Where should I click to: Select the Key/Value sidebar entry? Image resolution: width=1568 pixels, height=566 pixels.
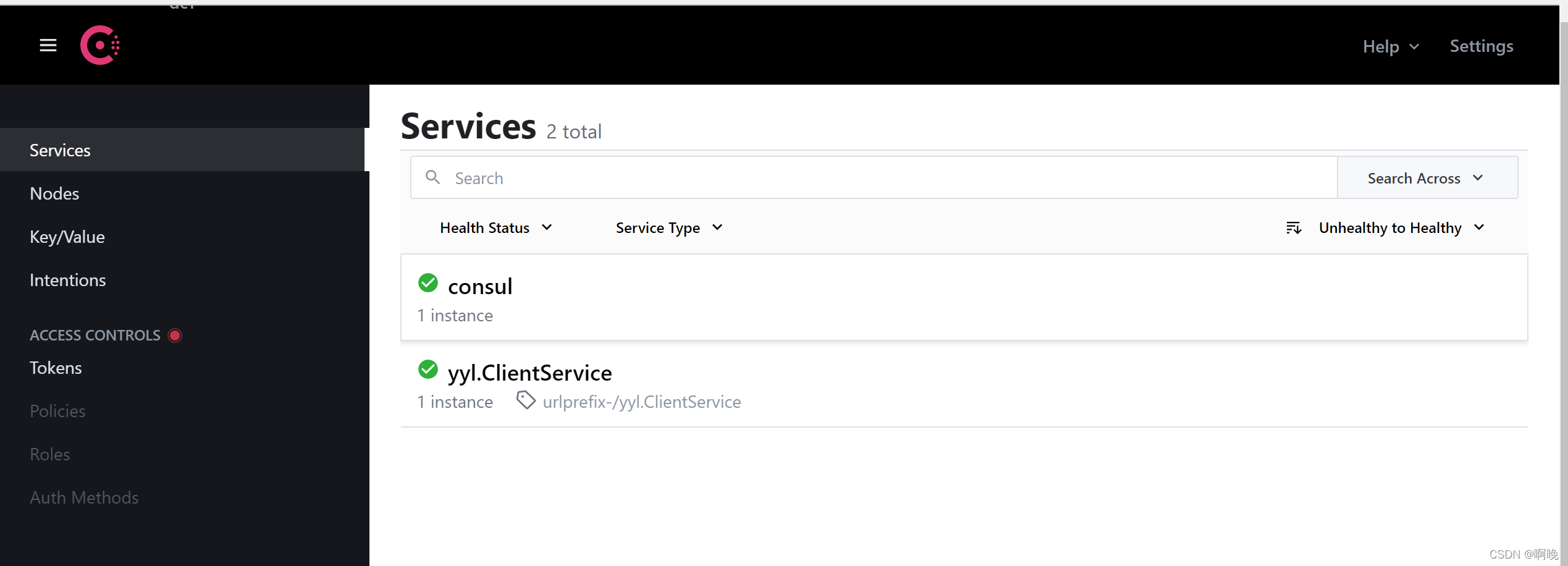(x=67, y=237)
